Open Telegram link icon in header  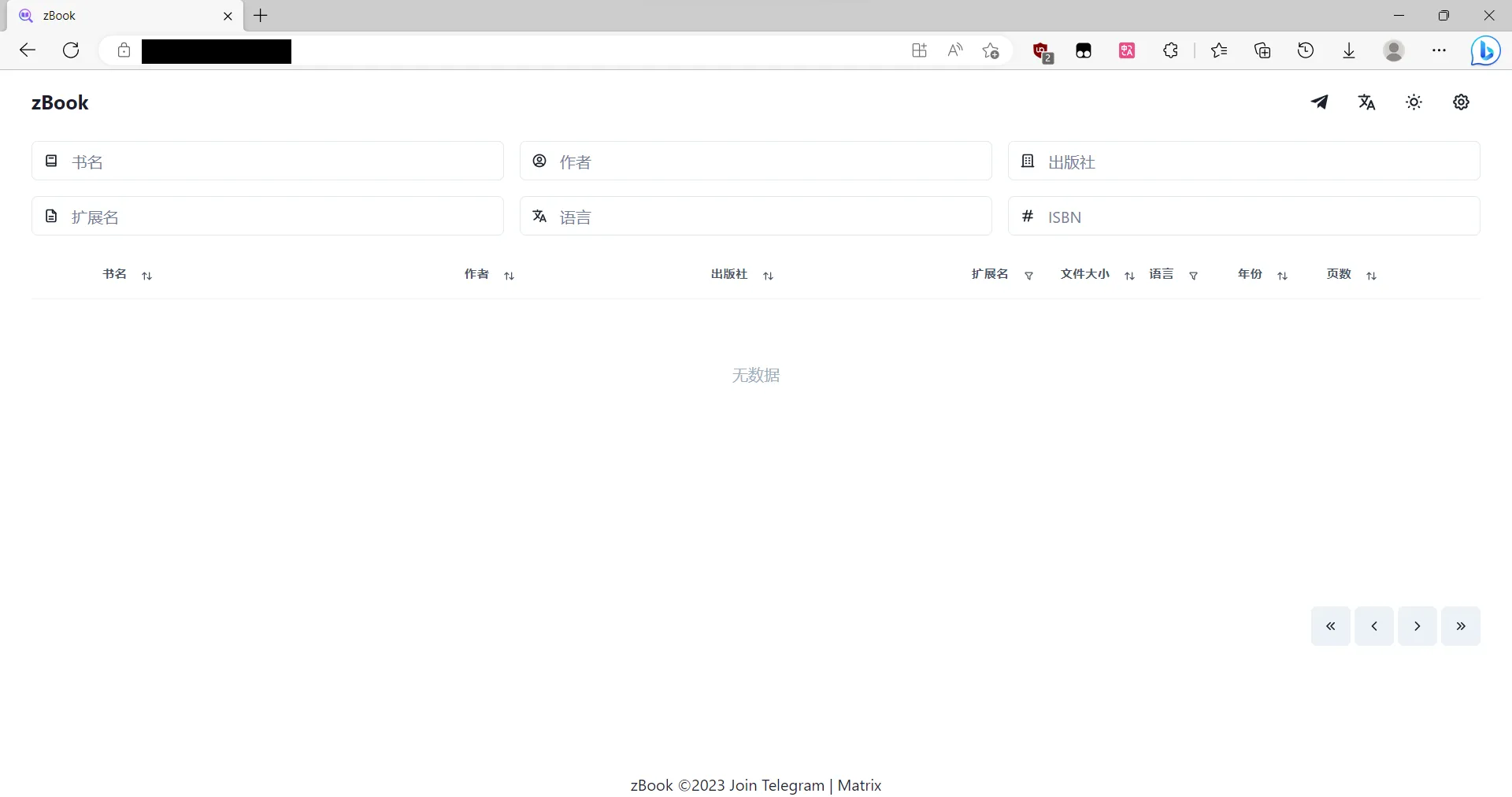1319,102
